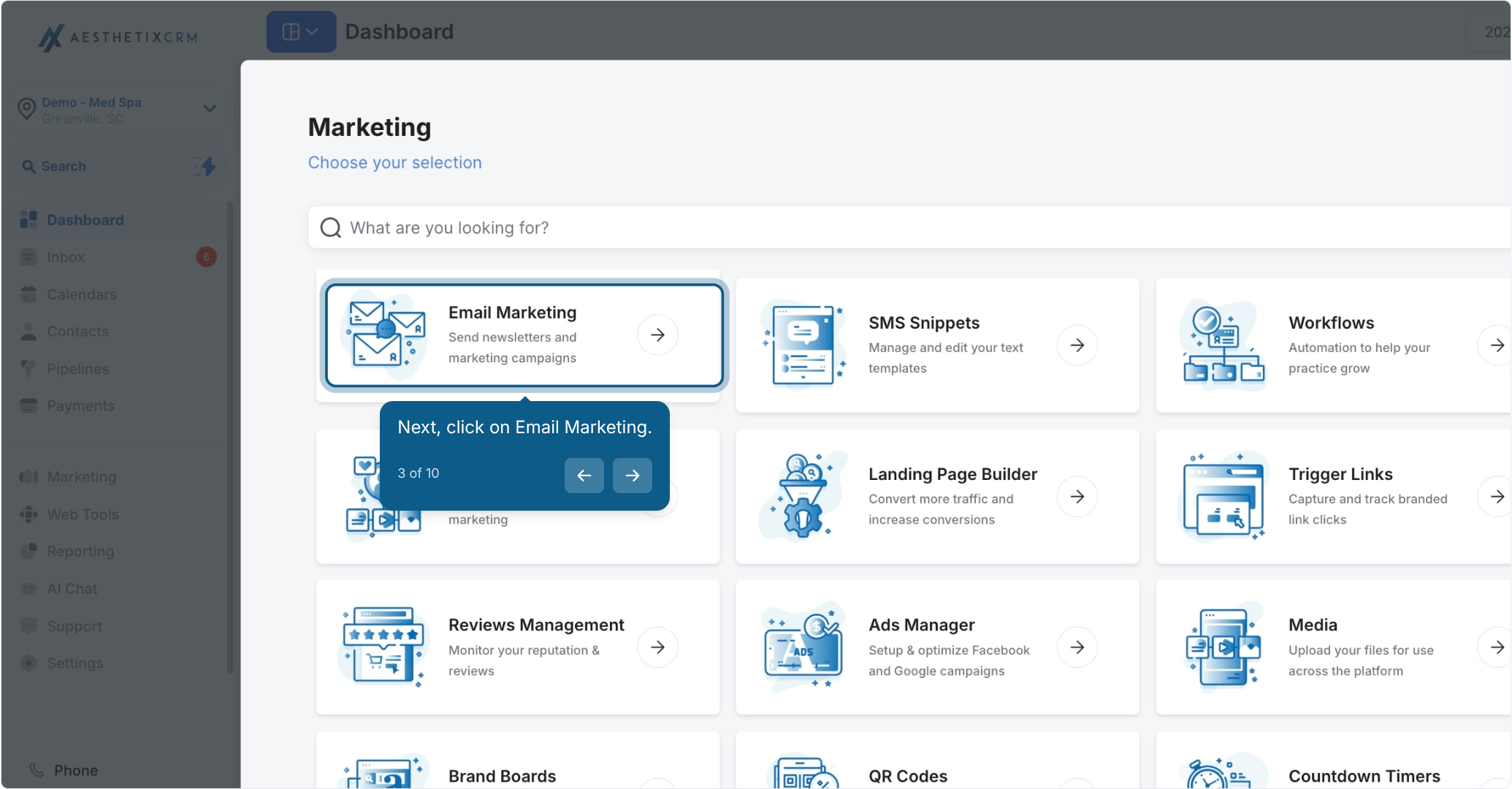
Task: Click the magnifier icon in marketing search
Action: [331, 228]
